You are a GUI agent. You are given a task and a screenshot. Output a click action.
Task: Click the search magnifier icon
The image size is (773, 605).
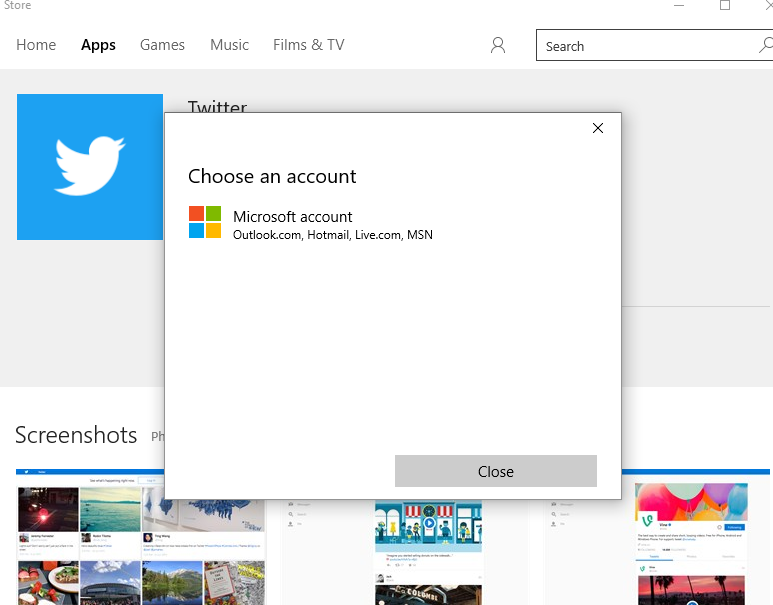[x=765, y=45]
